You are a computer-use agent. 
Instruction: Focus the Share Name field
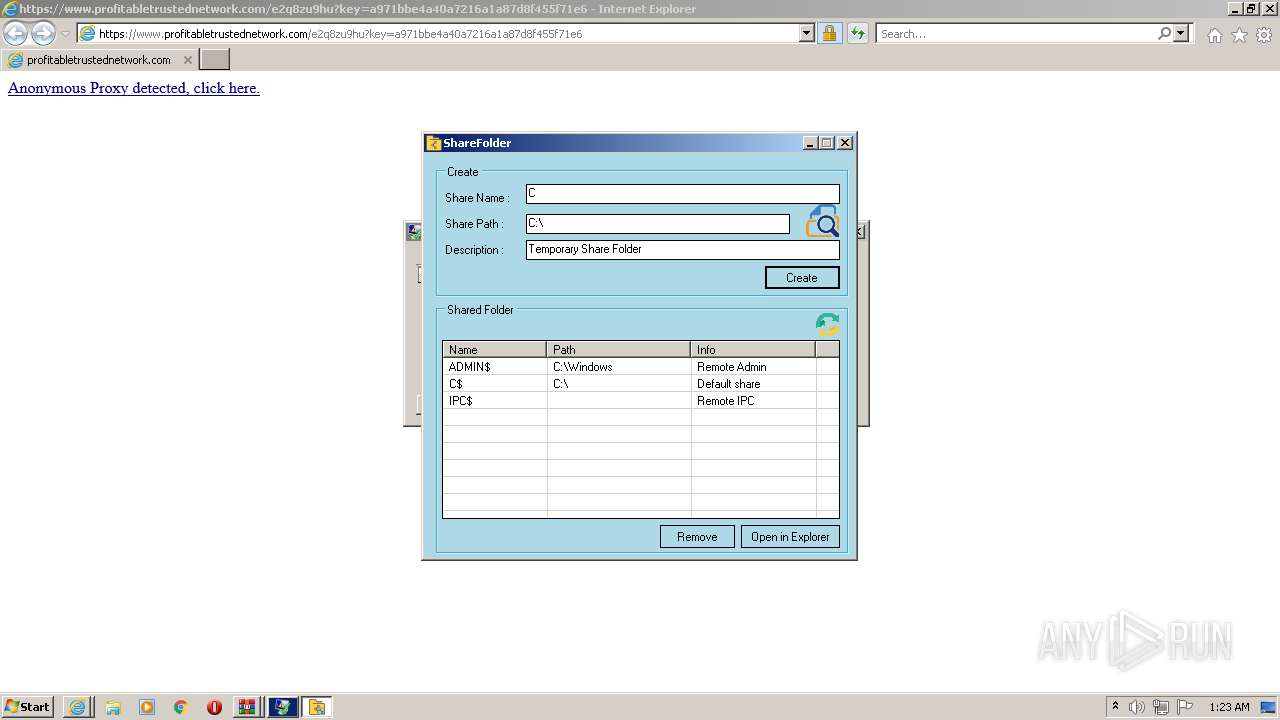(x=682, y=194)
